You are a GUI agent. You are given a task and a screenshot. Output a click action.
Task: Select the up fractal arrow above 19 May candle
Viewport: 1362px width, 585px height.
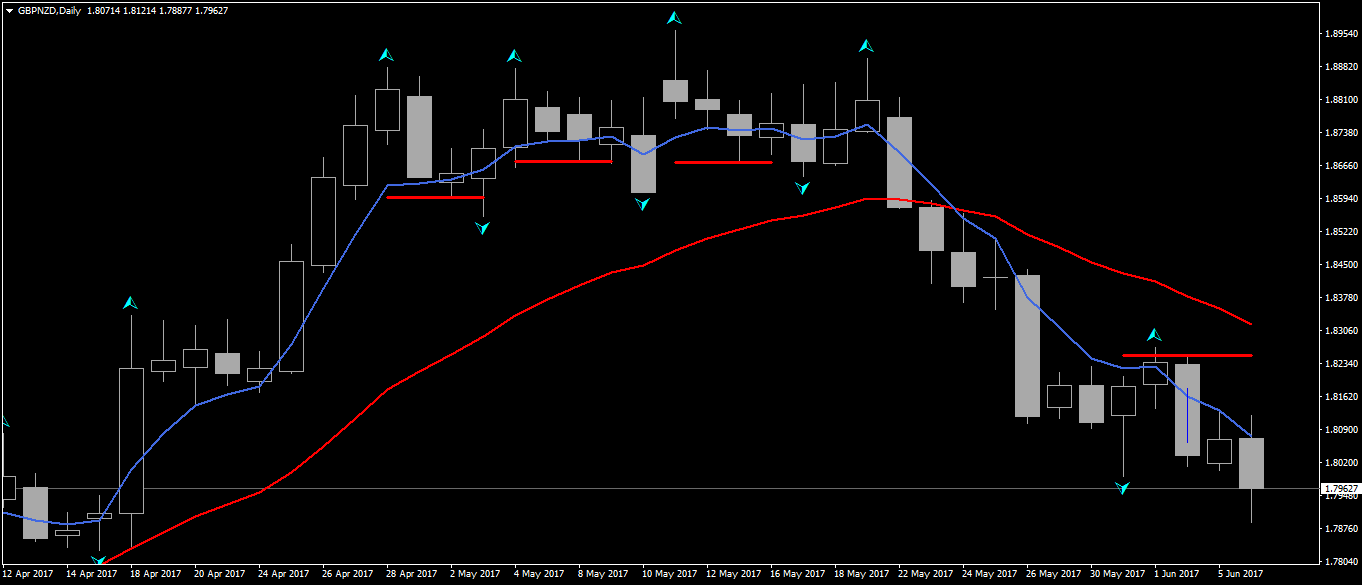pos(866,46)
